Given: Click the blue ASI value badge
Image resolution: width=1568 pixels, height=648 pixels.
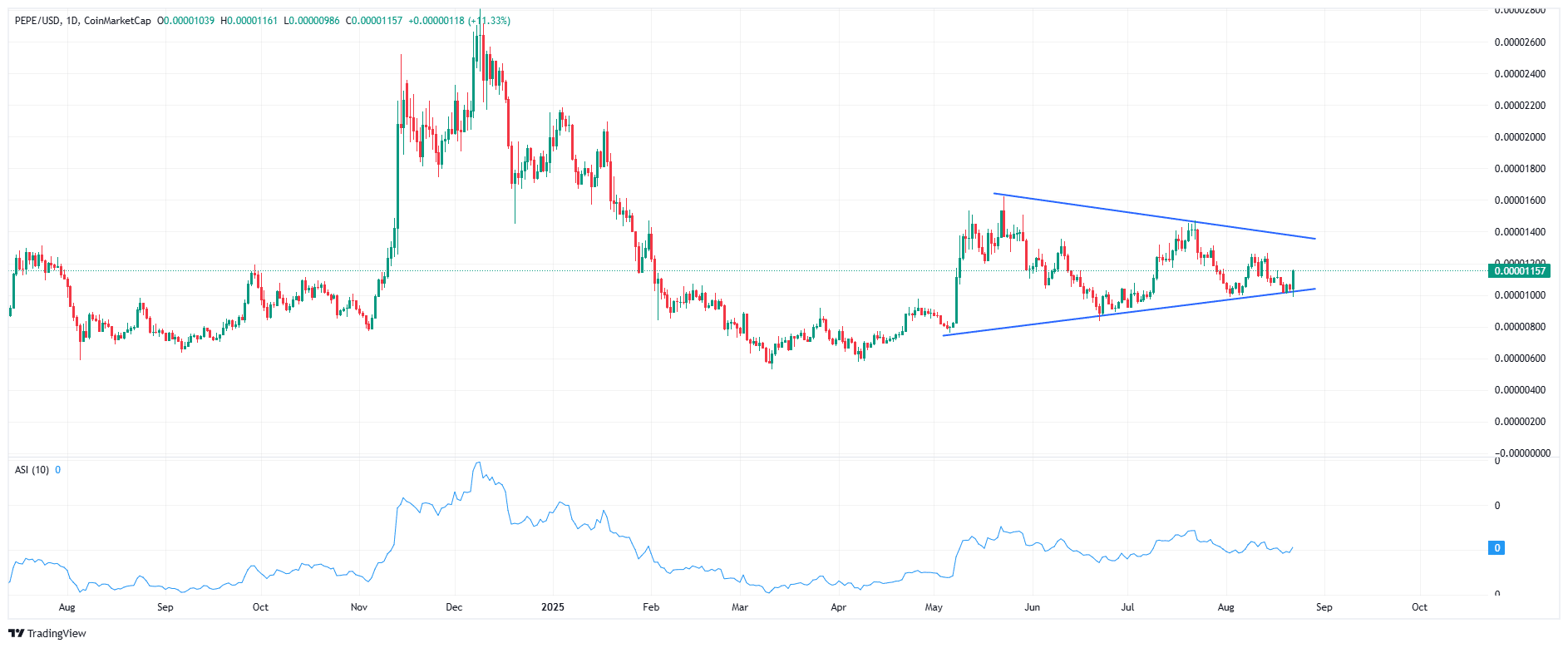Looking at the screenshot, I should pos(1497,548).
